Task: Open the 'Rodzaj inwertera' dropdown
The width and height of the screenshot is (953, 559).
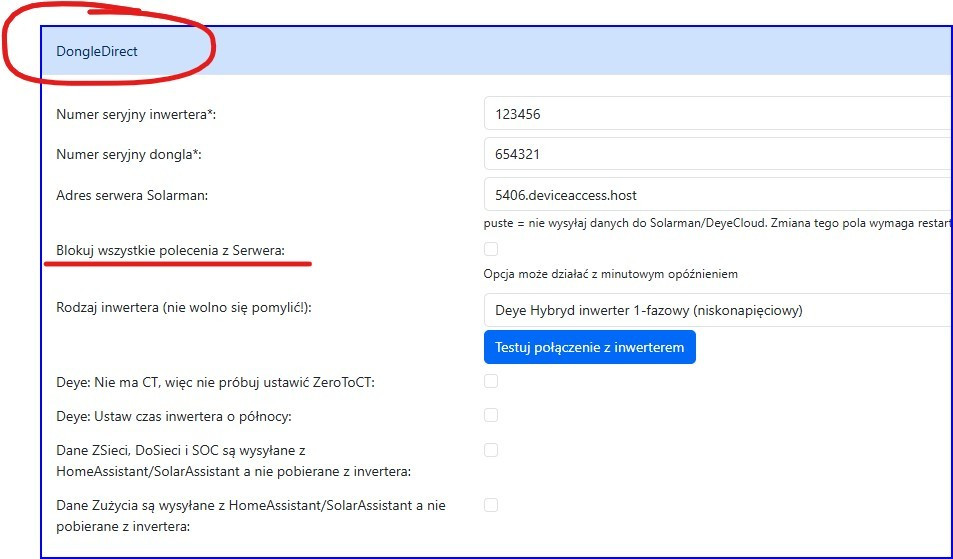Action: click(x=716, y=310)
